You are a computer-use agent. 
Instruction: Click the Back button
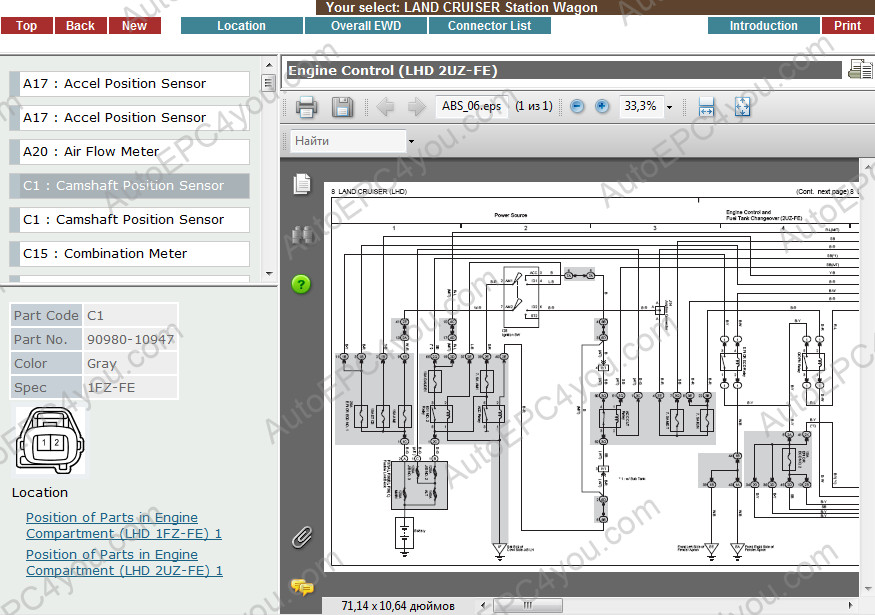point(80,26)
